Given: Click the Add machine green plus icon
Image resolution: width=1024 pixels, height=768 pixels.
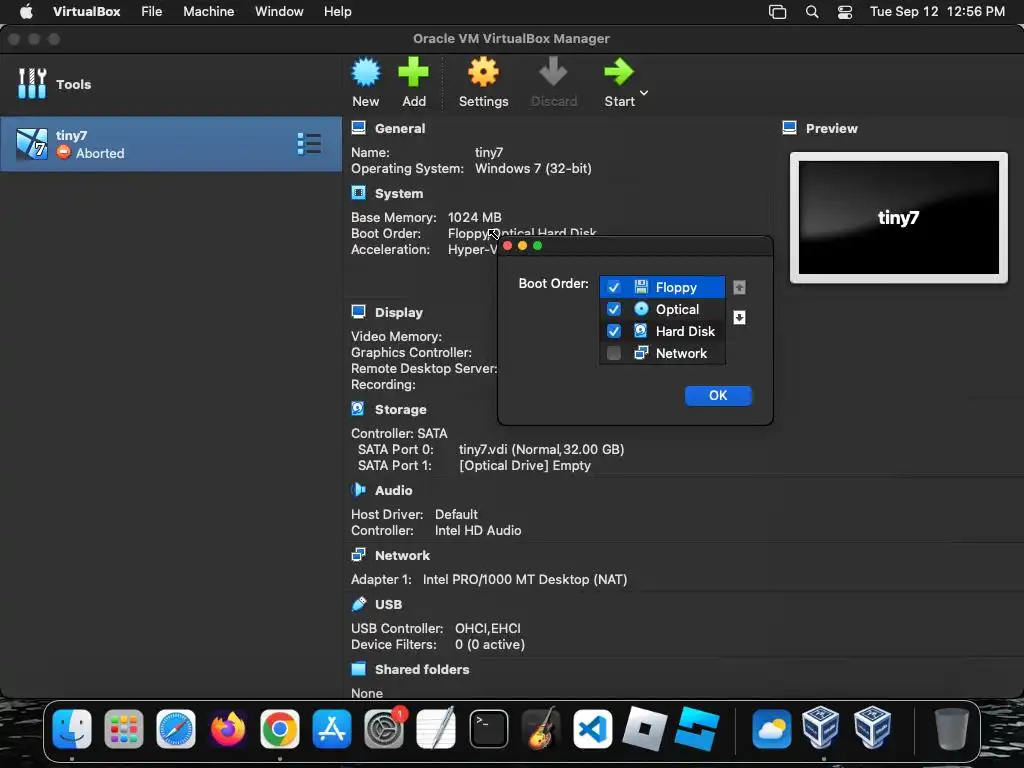Looking at the screenshot, I should pos(413,72).
